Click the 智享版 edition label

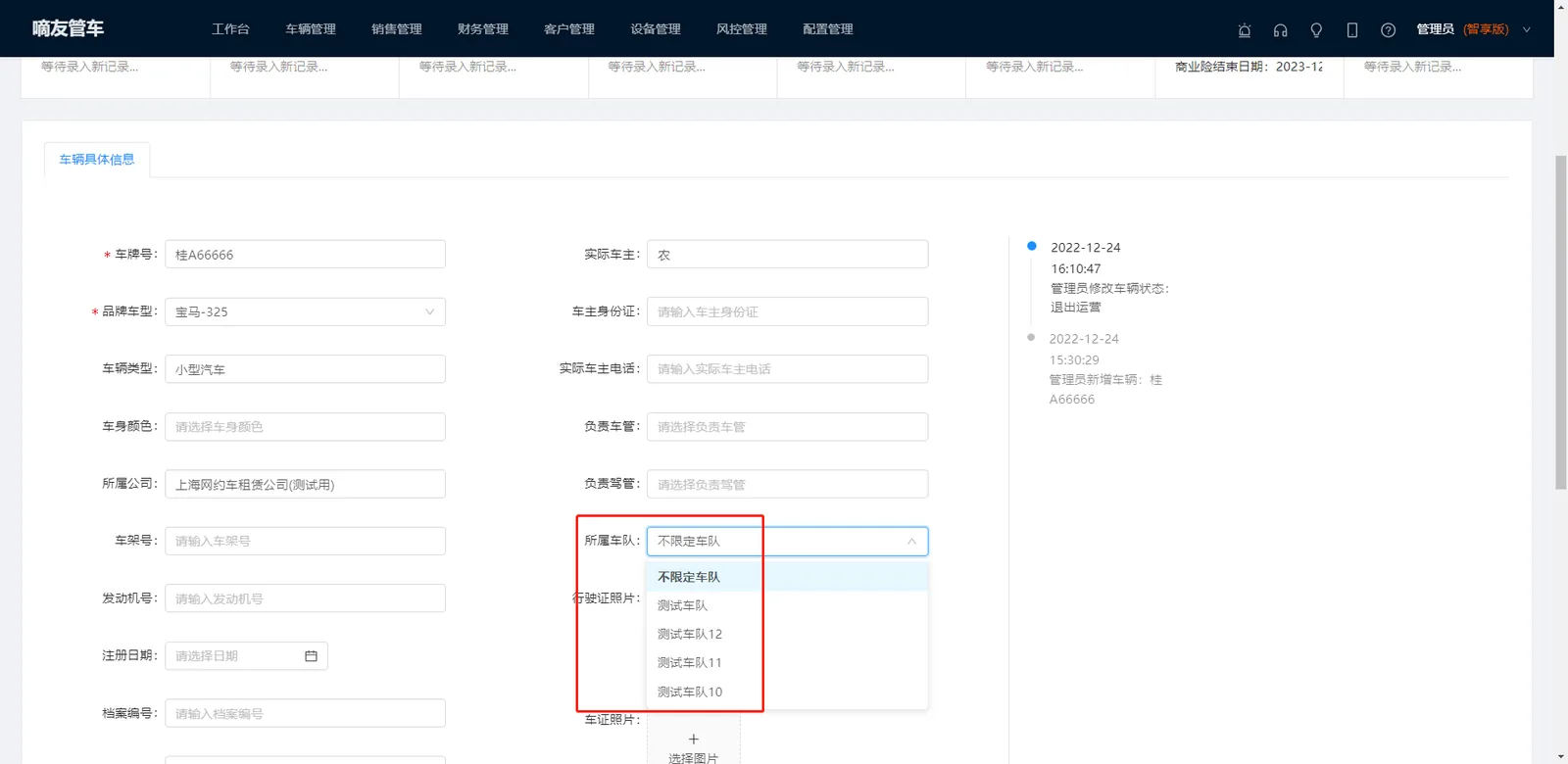point(1486,29)
